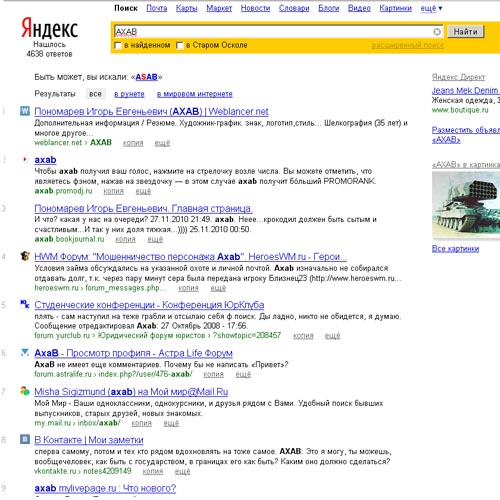Open the HWM Форум Мошенничество персонажа Axab result

tap(191, 257)
